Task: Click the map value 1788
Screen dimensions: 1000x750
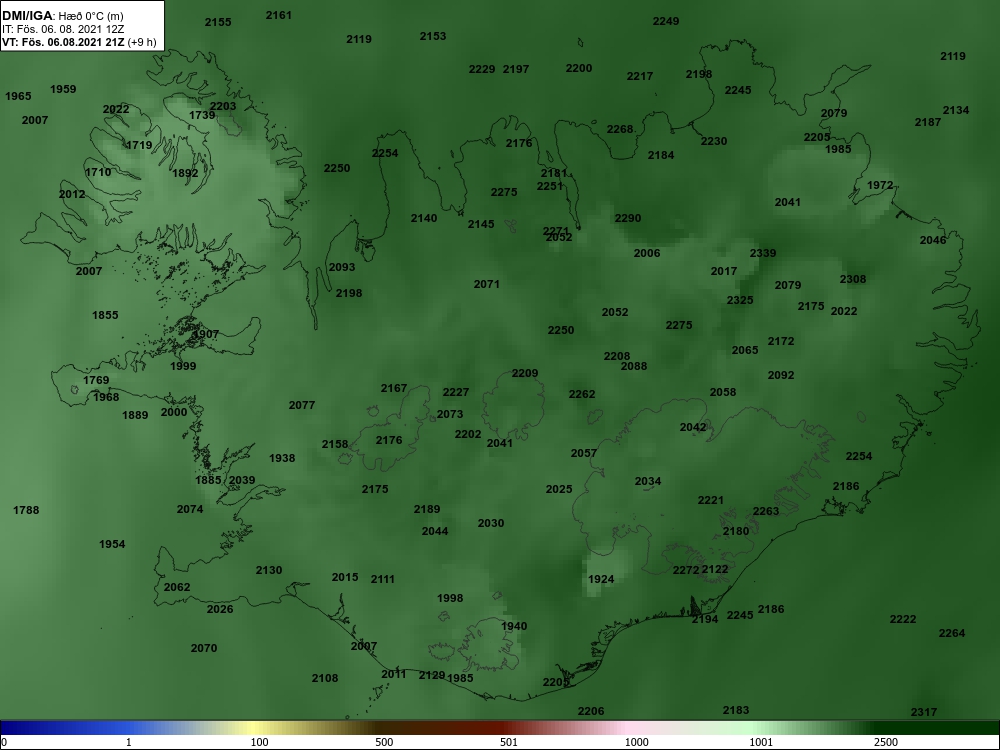Action: (26, 510)
